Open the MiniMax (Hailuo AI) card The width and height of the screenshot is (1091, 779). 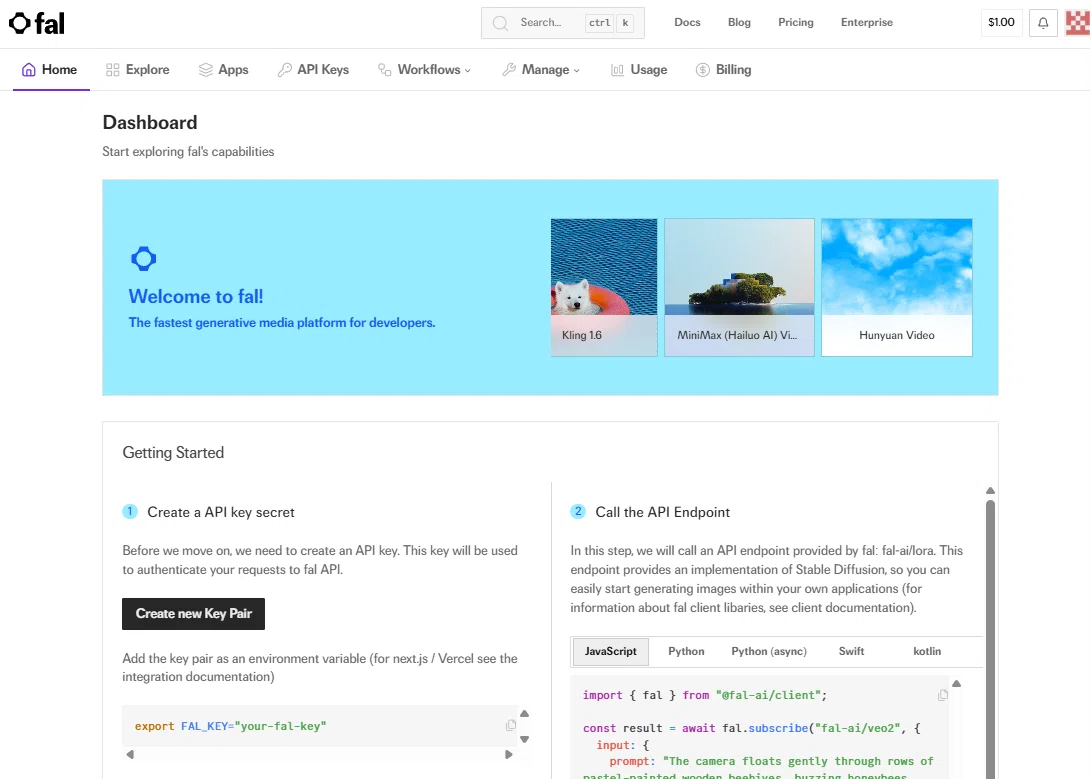click(x=739, y=288)
